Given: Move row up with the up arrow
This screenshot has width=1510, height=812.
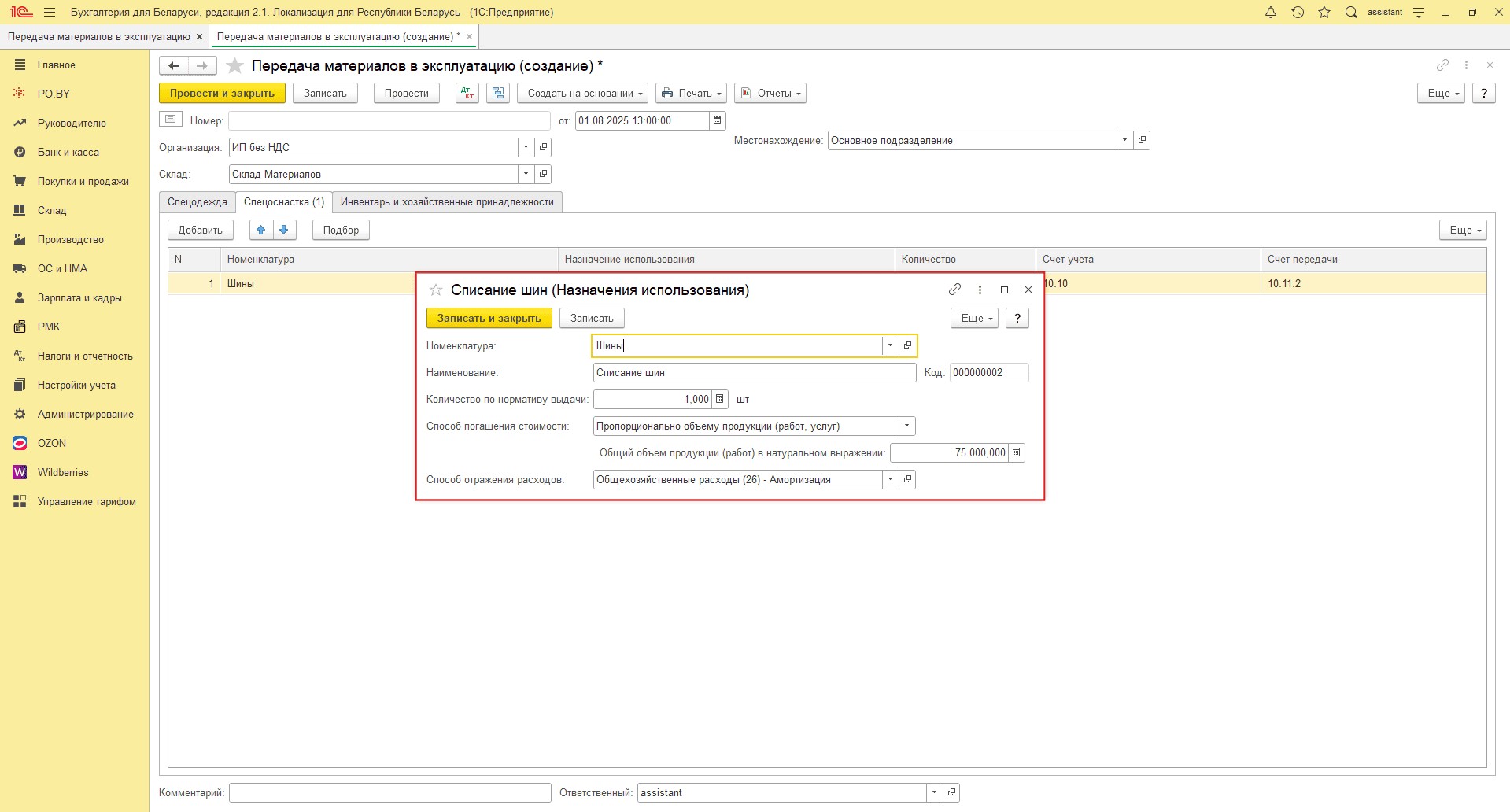Looking at the screenshot, I should 261,230.
